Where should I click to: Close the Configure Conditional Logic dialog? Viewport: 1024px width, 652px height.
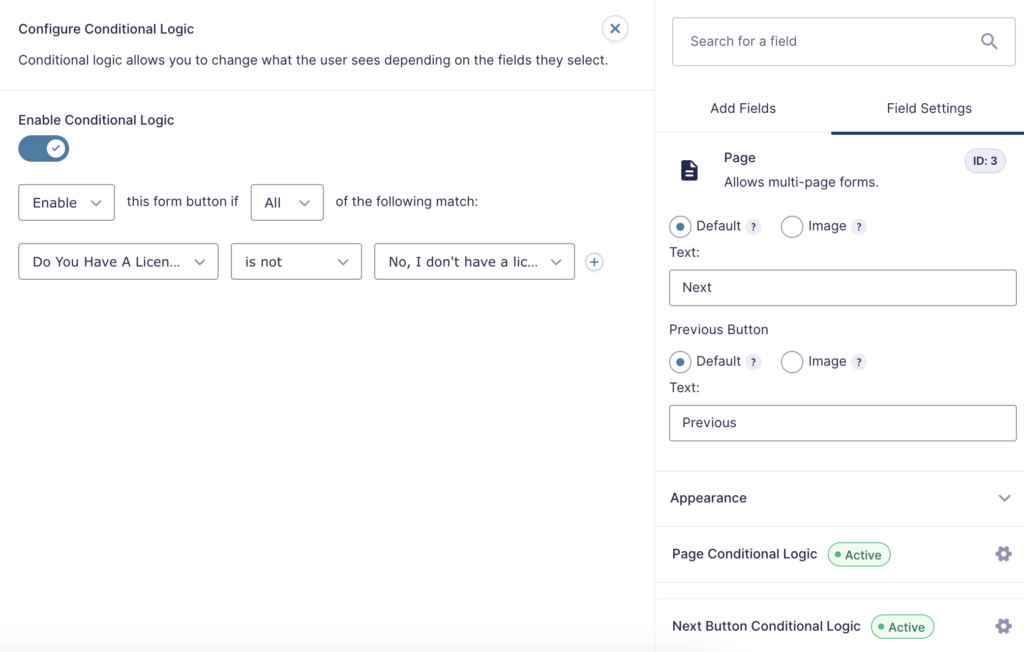pyautogui.click(x=615, y=29)
